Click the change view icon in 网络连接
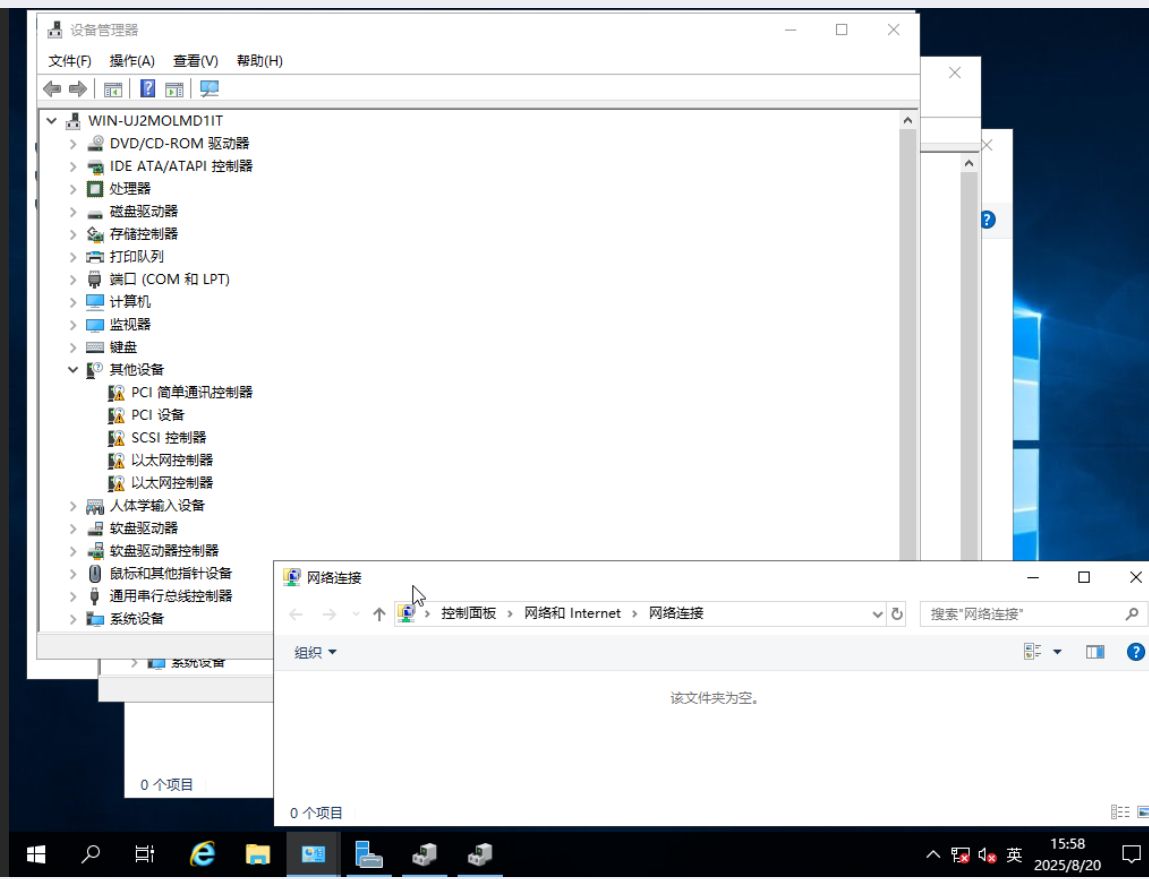Viewport: 1149px width, 879px height. tap(1032, 652)
